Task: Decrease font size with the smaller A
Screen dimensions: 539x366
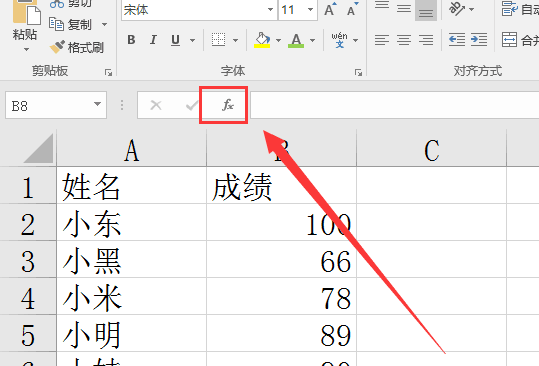Action: (352, 10)
